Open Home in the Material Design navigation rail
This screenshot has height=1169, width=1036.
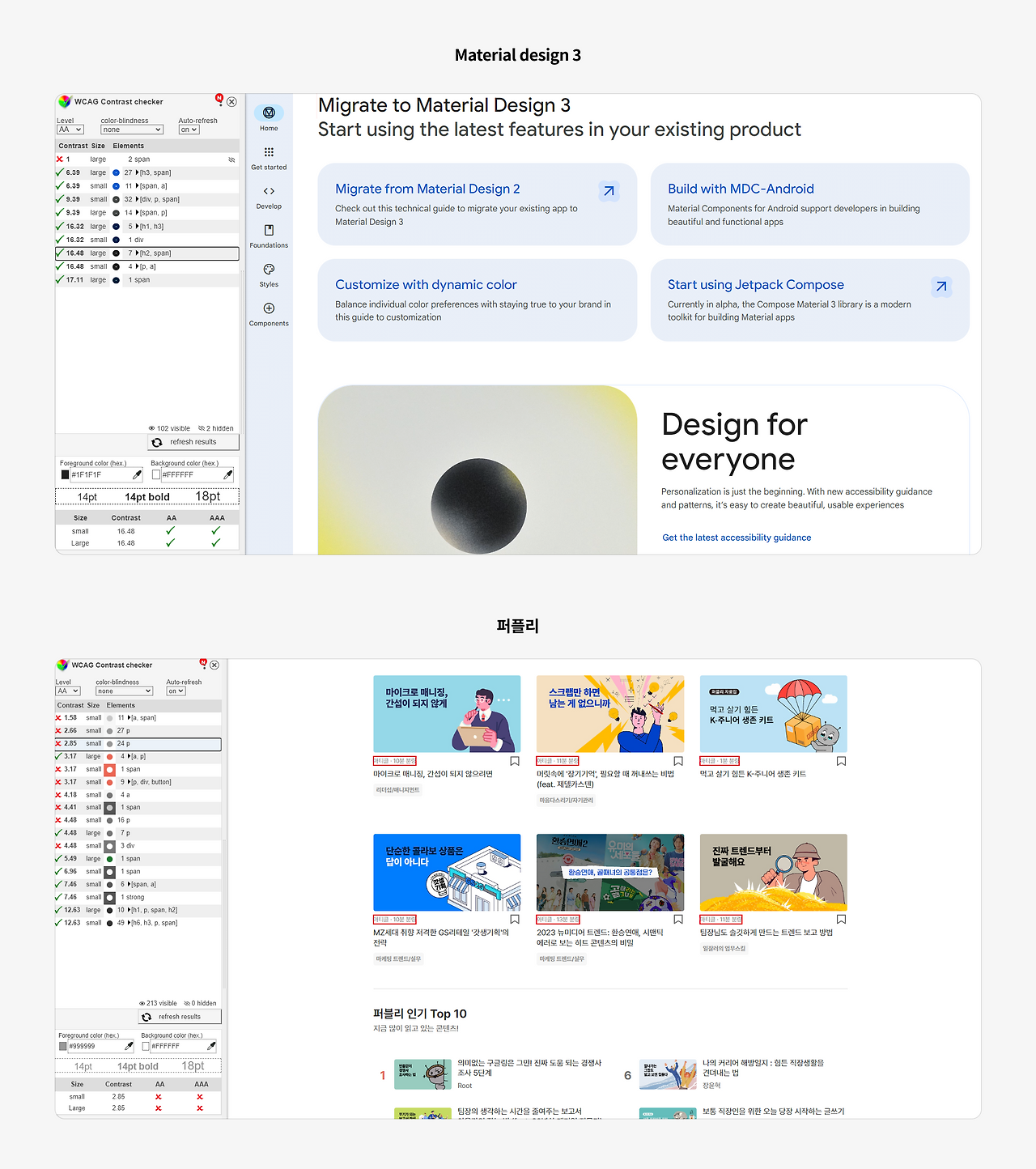269,117
